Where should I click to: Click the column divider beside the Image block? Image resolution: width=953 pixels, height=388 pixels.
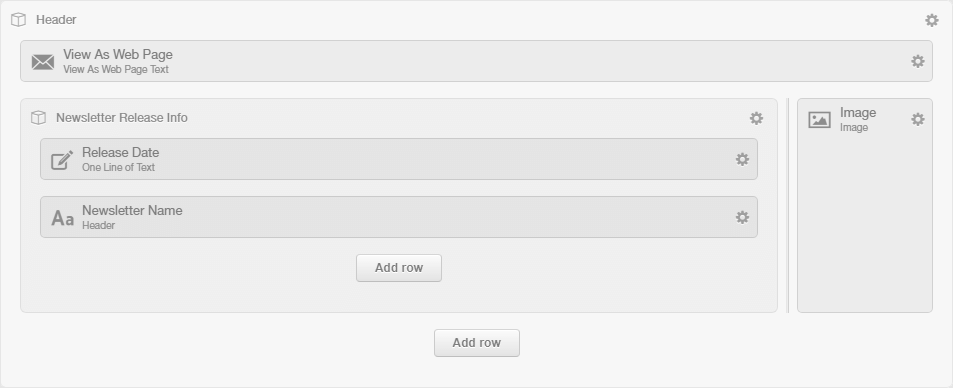(788, 206)
